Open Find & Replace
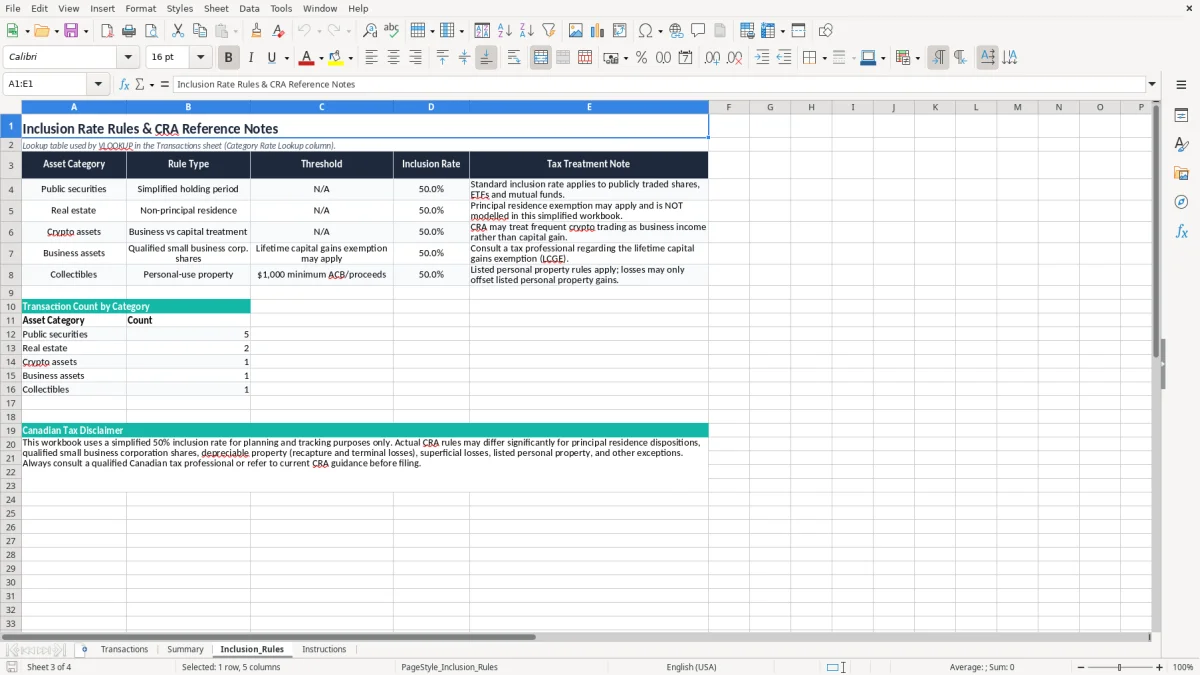The width and height of the screenshot is (1200, 675). [370, 31]
